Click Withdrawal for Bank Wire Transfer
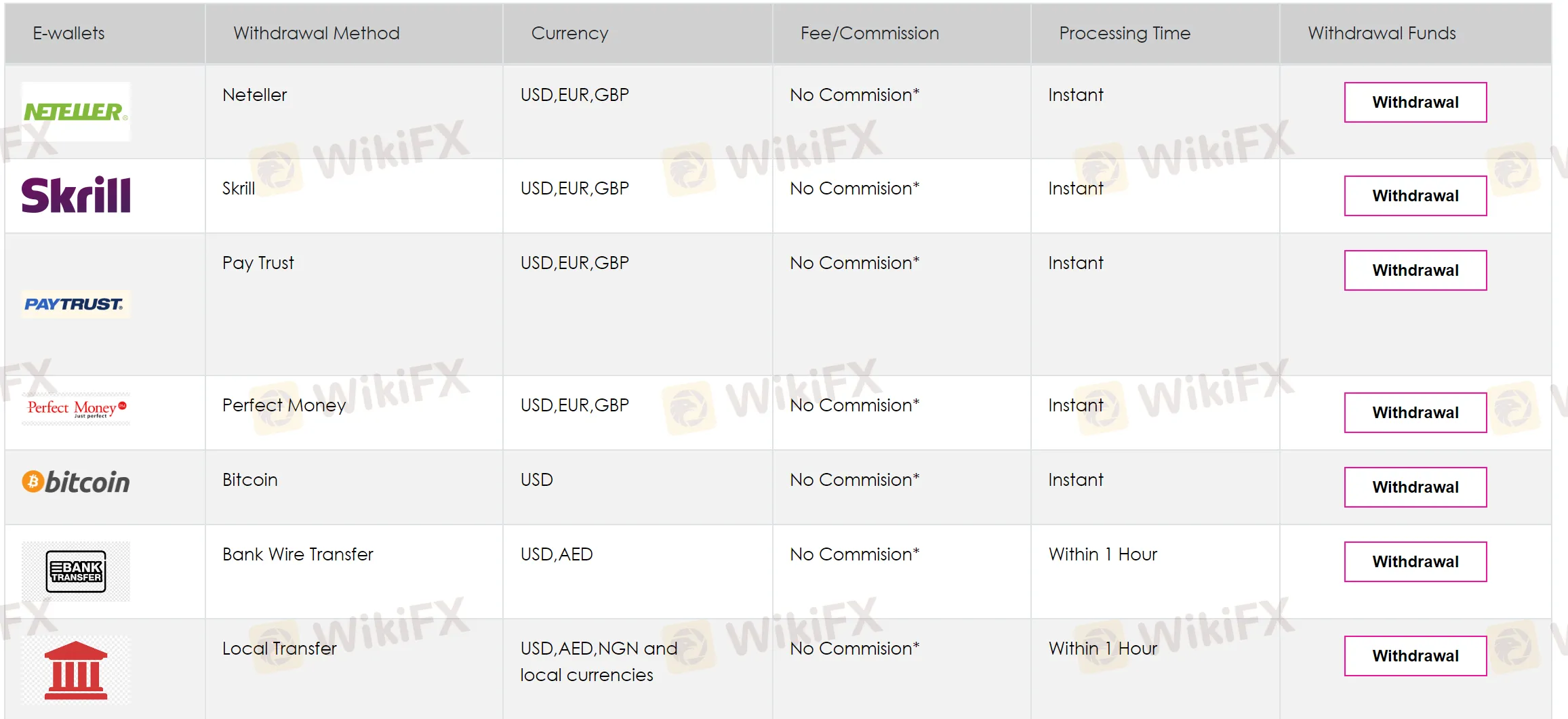This screenshot has height=719, width=1568. click(1415, 562)
